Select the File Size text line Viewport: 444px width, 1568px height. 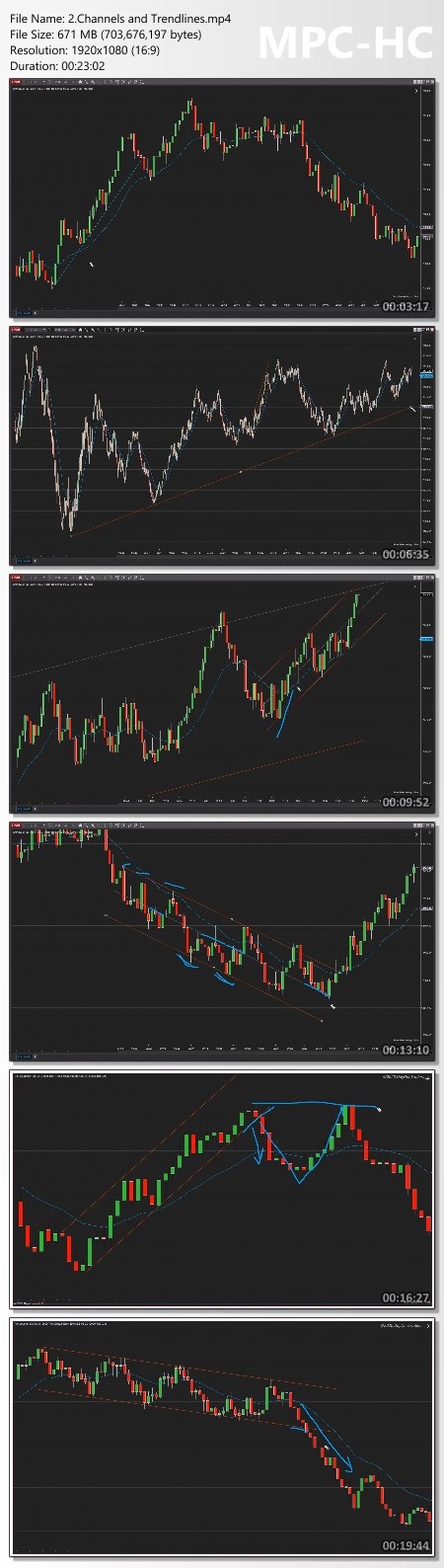point(106,35)
